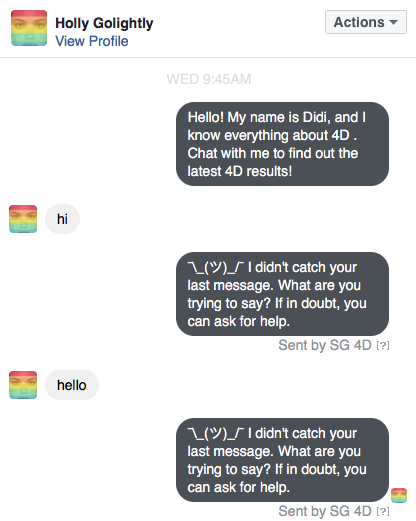Click the arrow on the Actions button

point(394,22)
